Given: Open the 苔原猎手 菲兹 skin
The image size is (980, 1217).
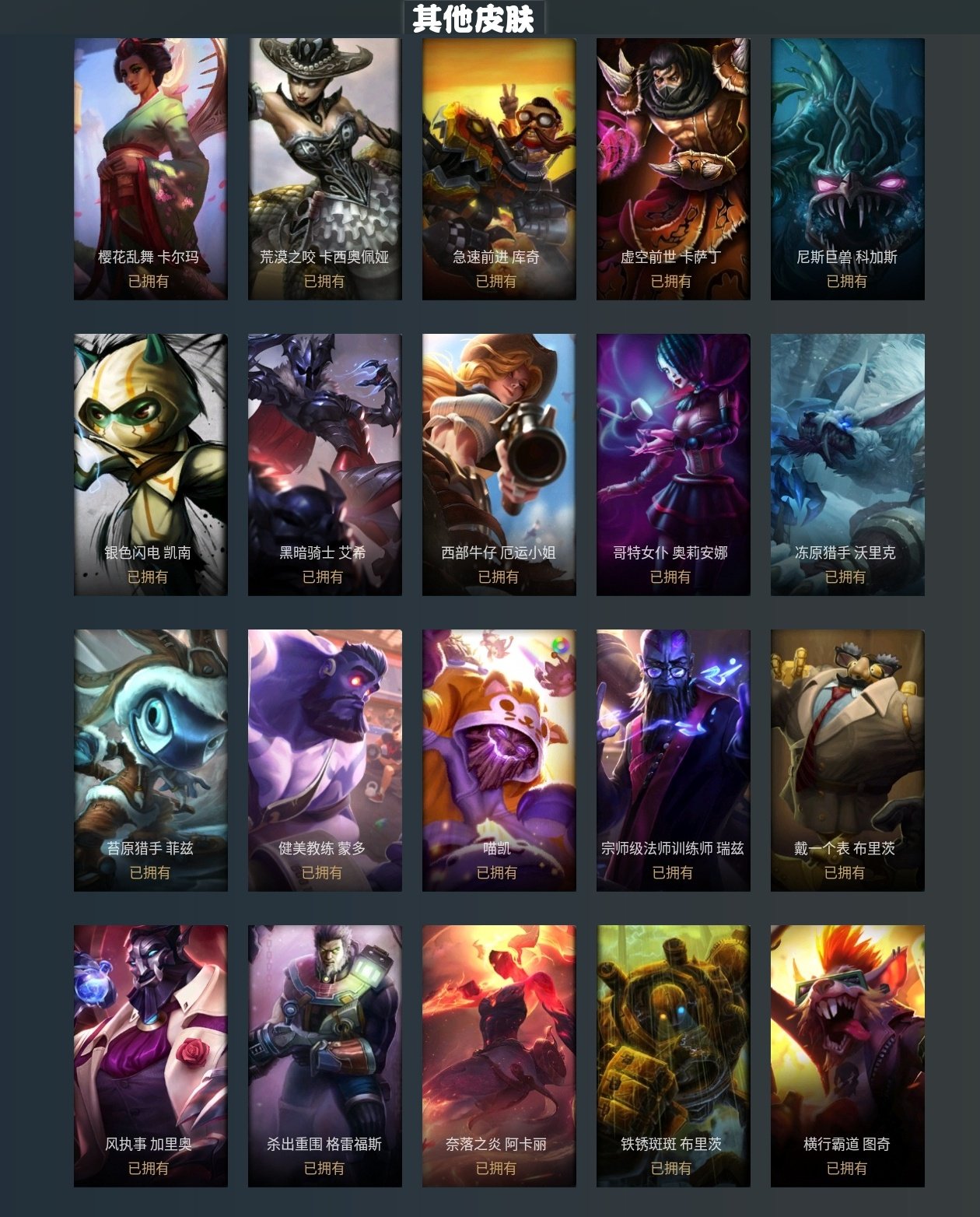Looking at the screenshot, I should pos(151,760).
